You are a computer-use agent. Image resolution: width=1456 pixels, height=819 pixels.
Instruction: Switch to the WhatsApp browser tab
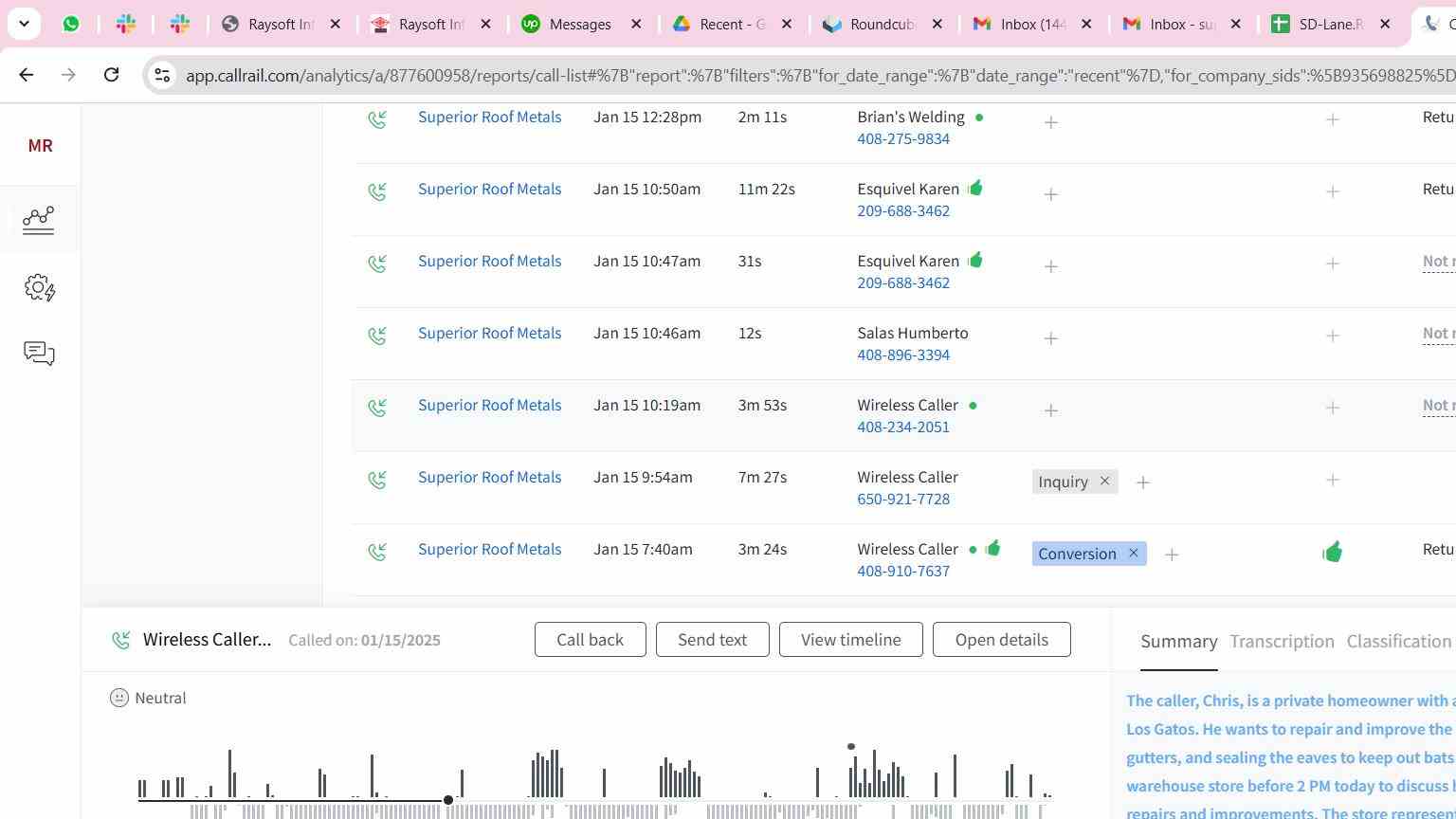point(71,24)
